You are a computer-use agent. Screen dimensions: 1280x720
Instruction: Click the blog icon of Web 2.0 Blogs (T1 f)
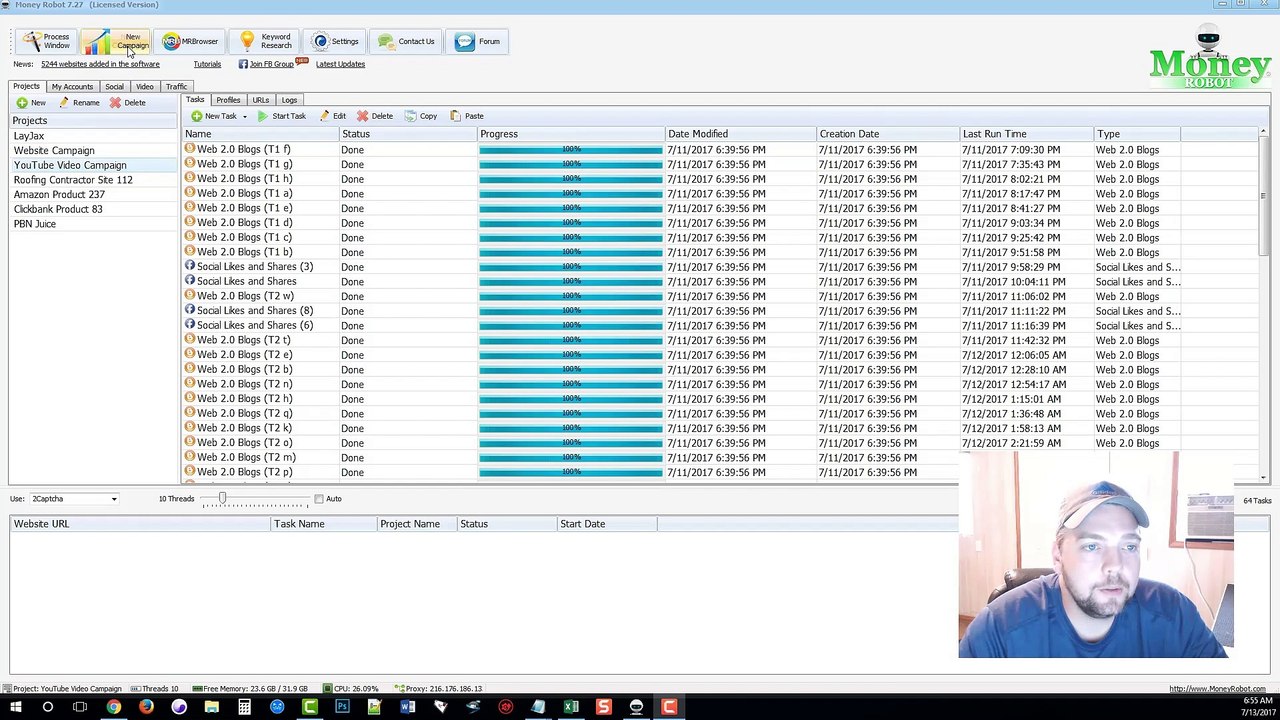pos(190,149)
